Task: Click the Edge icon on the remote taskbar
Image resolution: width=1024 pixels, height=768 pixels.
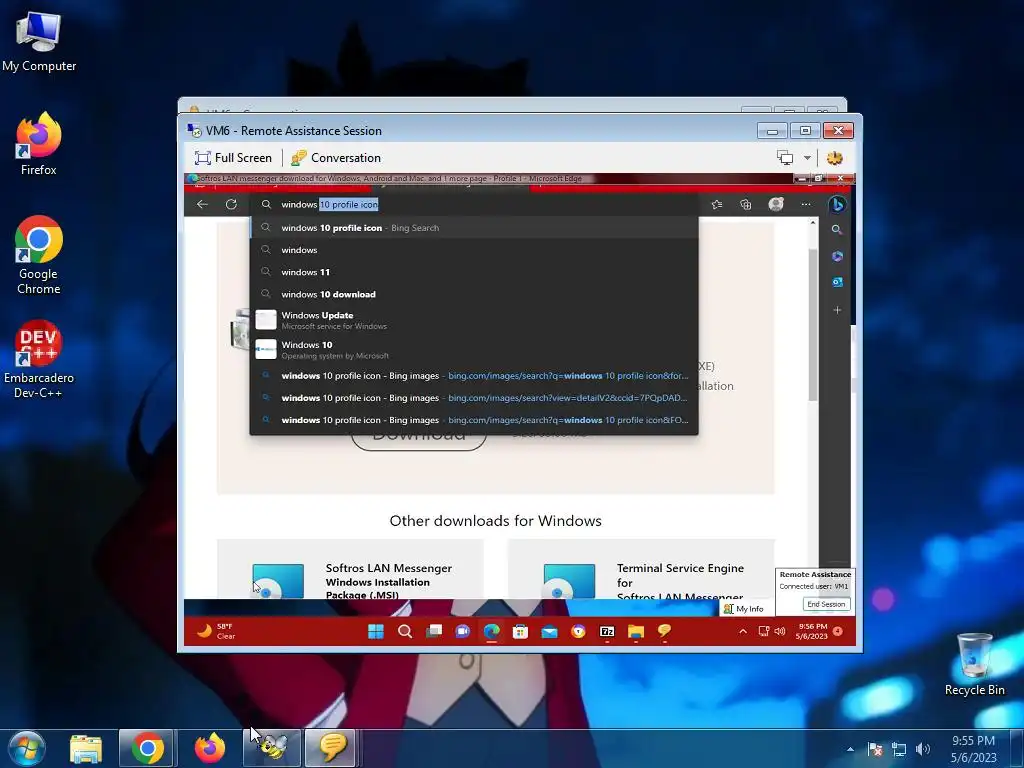Action: [491, 632]
